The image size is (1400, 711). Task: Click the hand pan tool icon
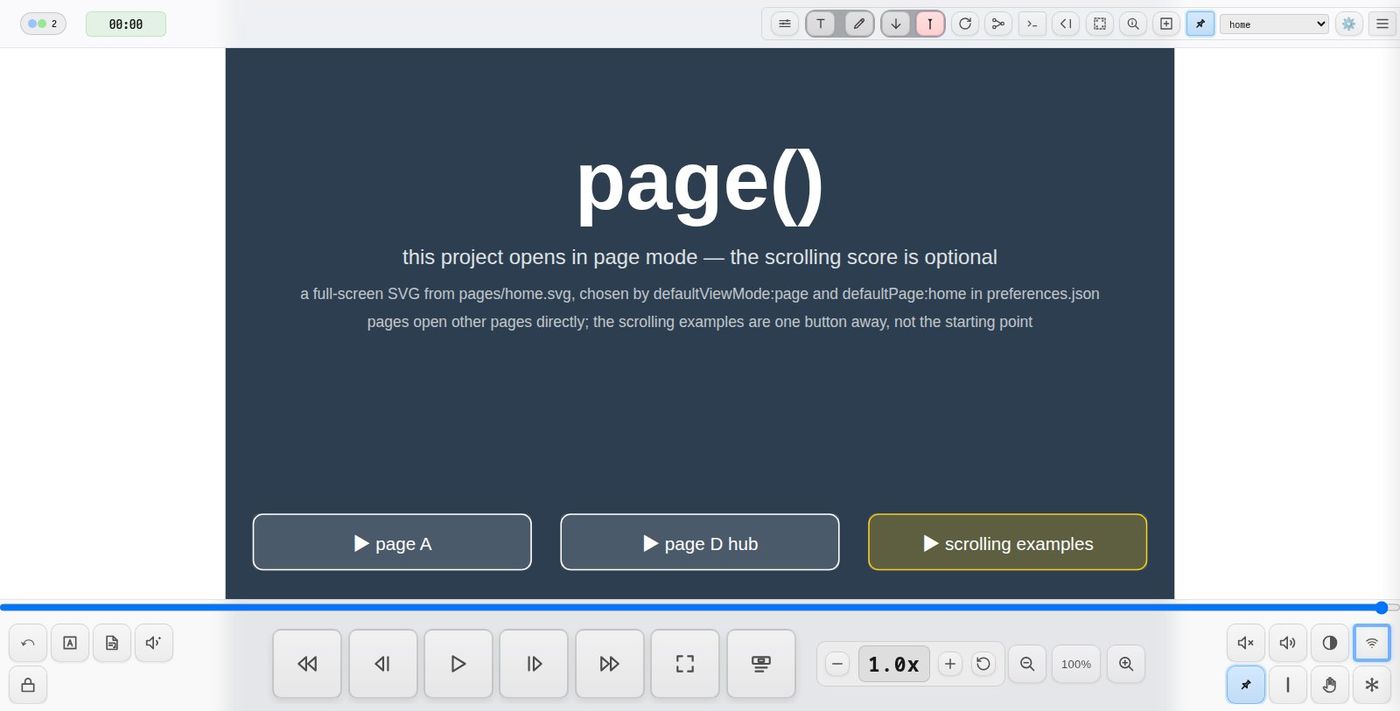tap(1330, 685)
